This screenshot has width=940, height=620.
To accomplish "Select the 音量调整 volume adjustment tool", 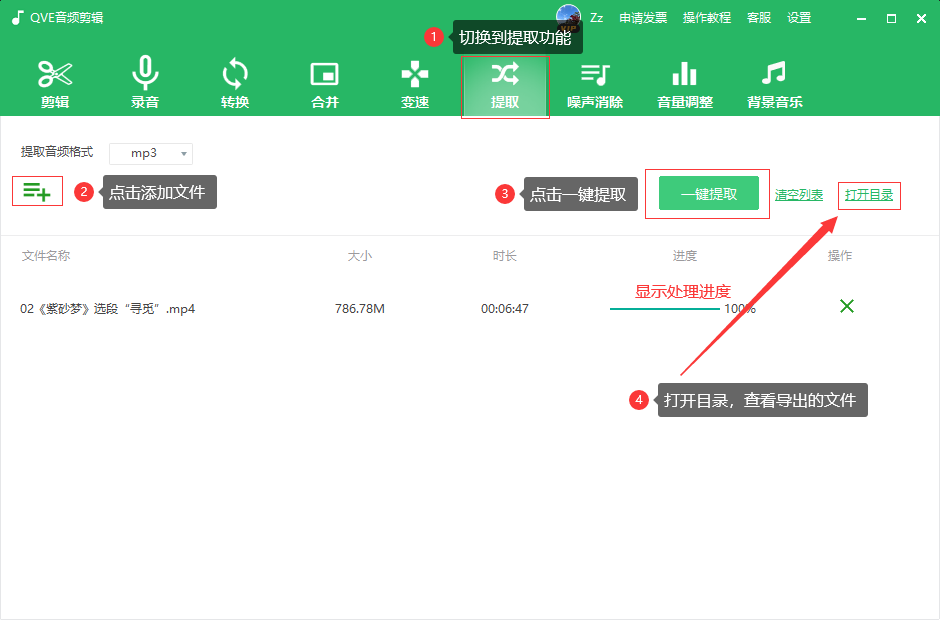I will pyautogui.click(x=684, y=85).
